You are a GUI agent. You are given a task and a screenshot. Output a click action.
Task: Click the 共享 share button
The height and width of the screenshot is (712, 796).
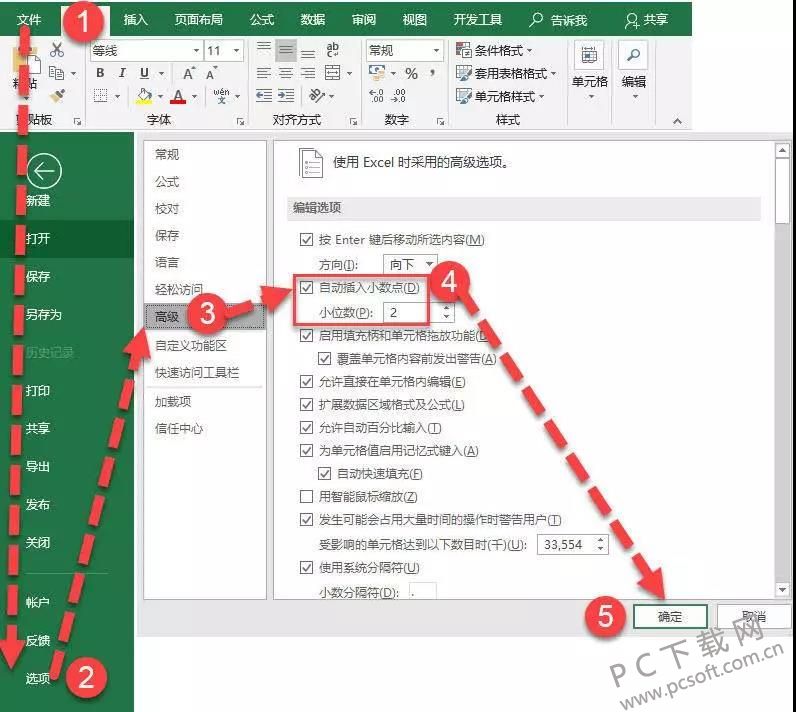click(646, 20)
